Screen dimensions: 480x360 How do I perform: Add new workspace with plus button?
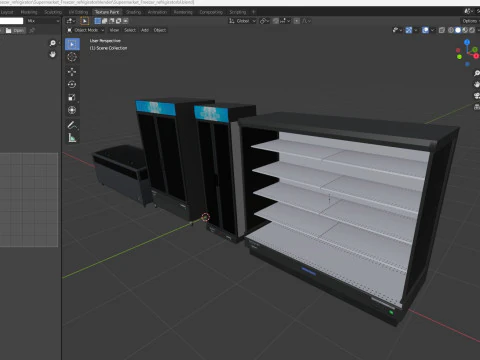coord(253,12)
